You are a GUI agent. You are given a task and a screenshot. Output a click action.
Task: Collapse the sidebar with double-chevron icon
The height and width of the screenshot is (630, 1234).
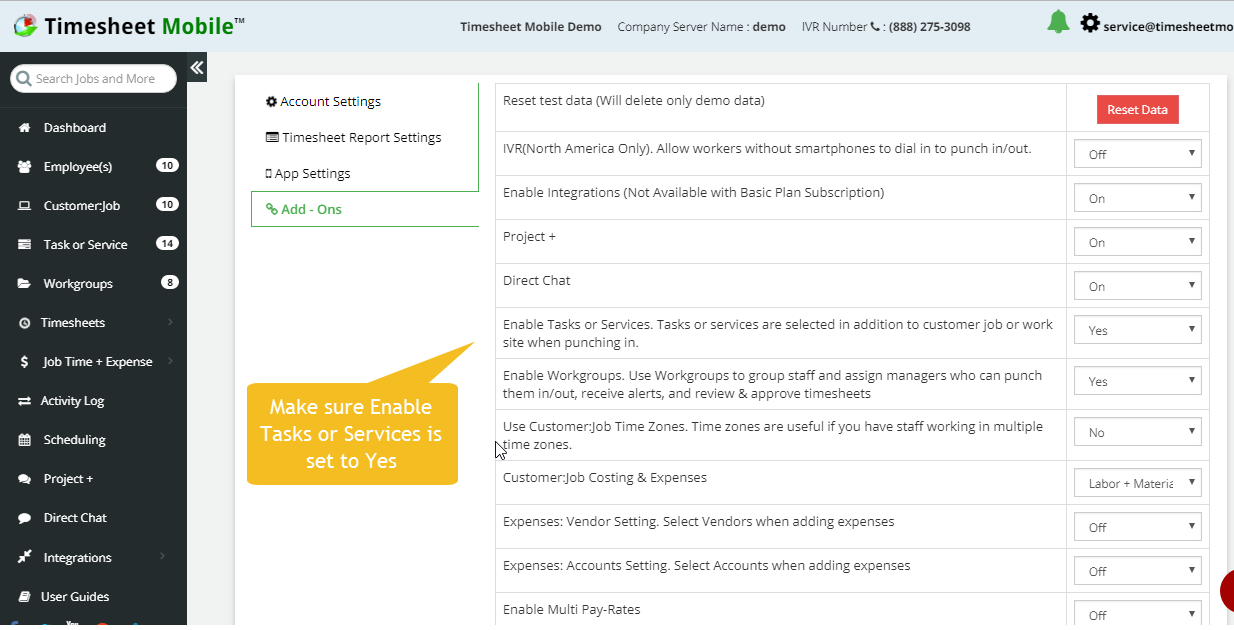(x=197, y=67)
